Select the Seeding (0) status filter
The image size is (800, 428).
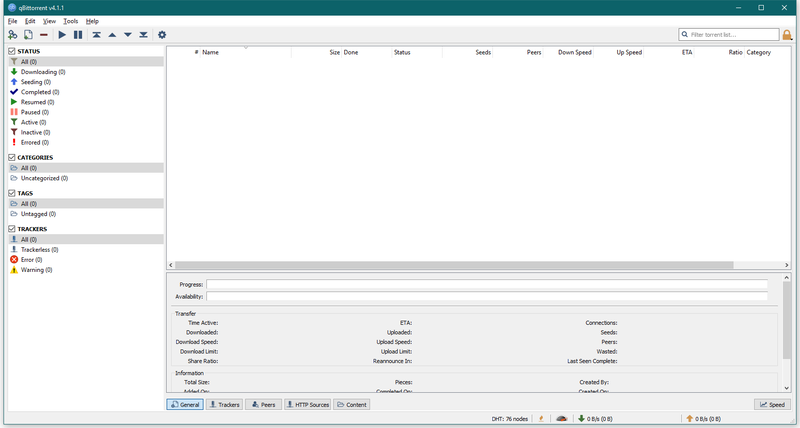pyautogui.click(x=86, y=82)
